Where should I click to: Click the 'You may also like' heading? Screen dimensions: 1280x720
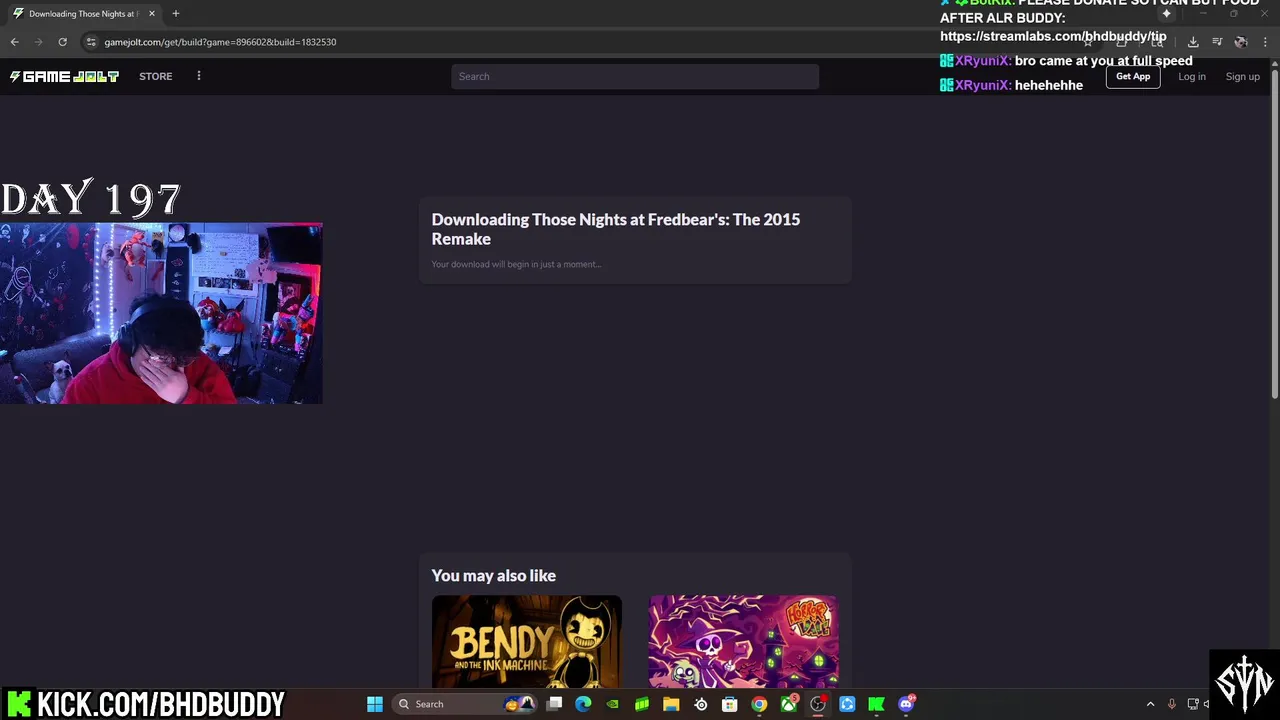pyautogui.click(x=494, y=575)
